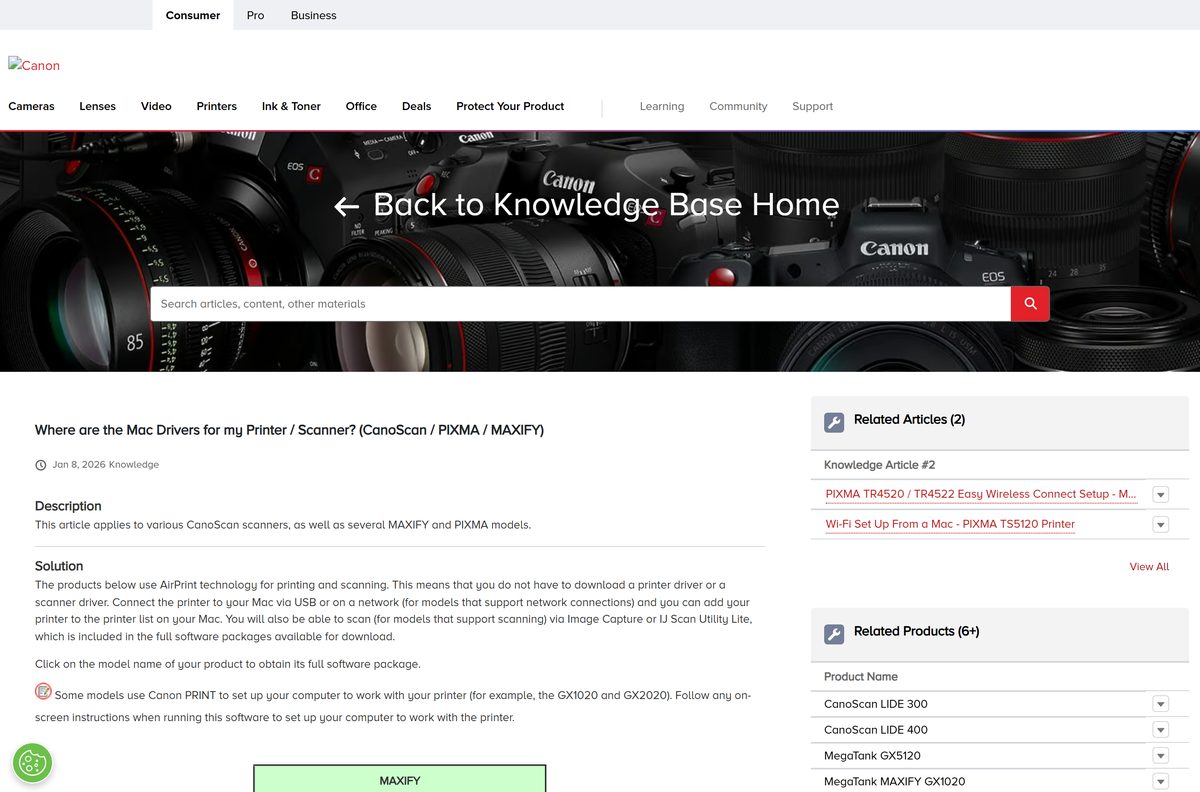
Task: Open the CanoScan LIDE 400 dropdown arrow
Action: point(1161,730)
